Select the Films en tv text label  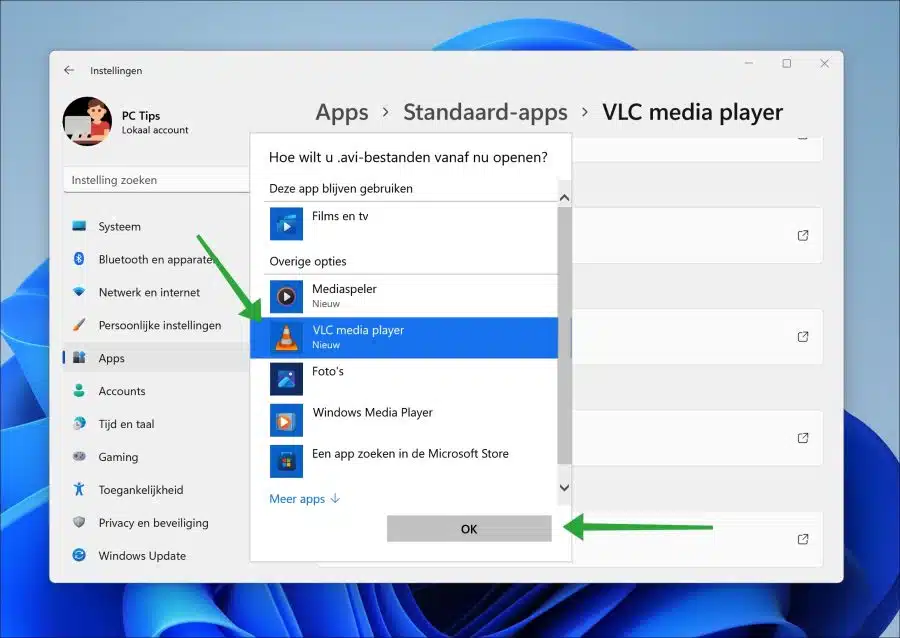[340, 216]
